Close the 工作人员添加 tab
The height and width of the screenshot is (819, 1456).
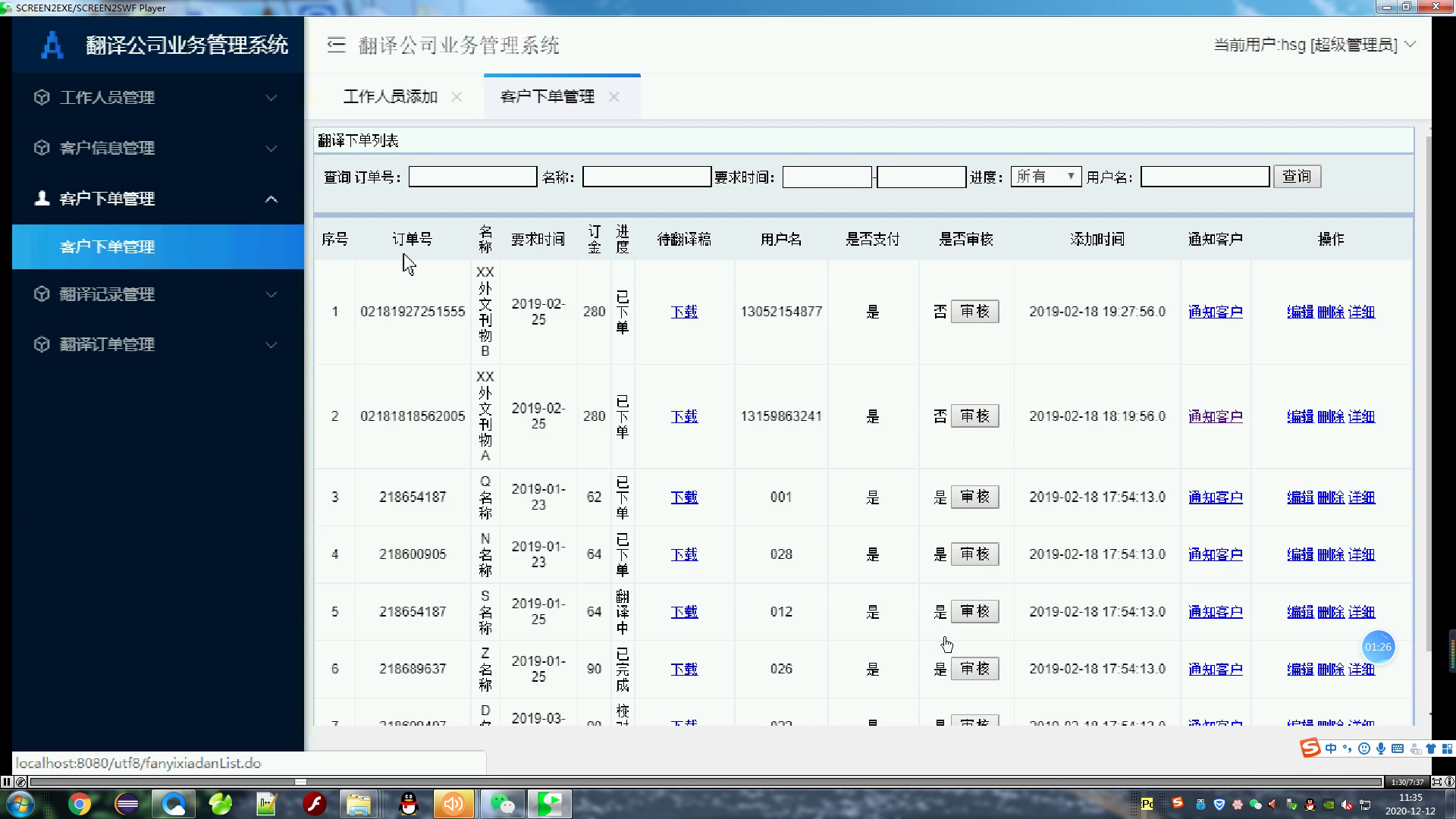pyautogui.click(x=457, y=97)
